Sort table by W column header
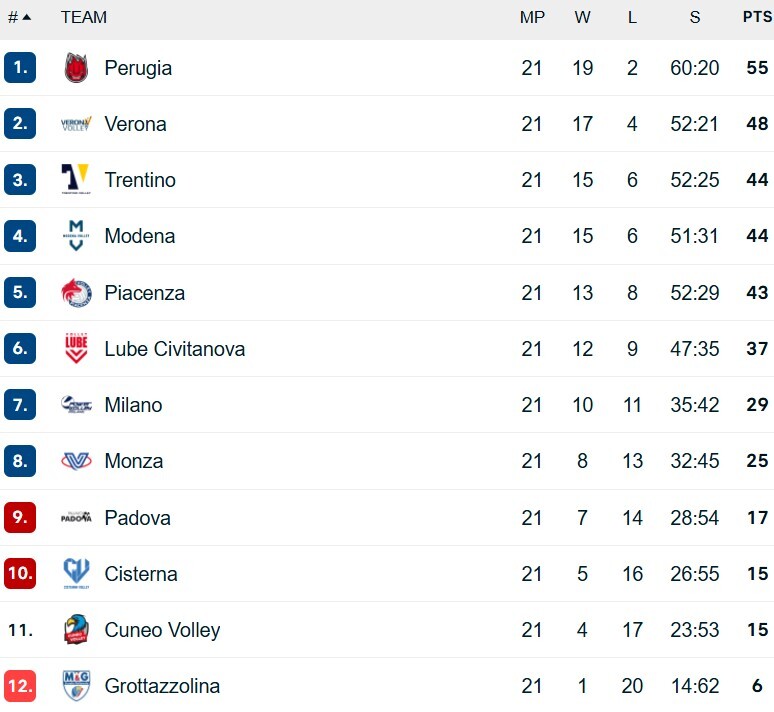The image size is (774, 712). pyautogui.click(x=583, y=17)
